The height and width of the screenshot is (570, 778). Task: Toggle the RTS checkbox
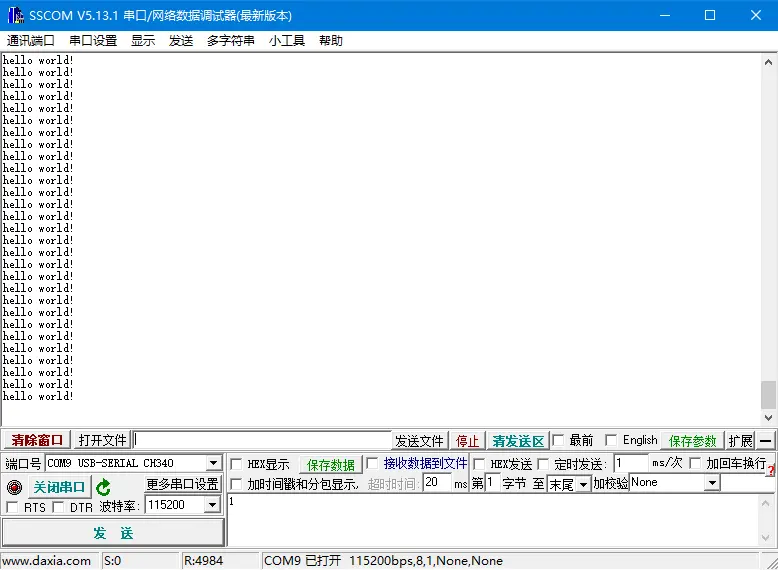(x=12, y=507)
